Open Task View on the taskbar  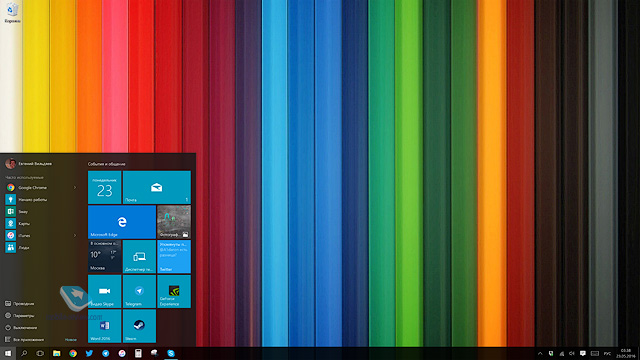tap(40, 353)
